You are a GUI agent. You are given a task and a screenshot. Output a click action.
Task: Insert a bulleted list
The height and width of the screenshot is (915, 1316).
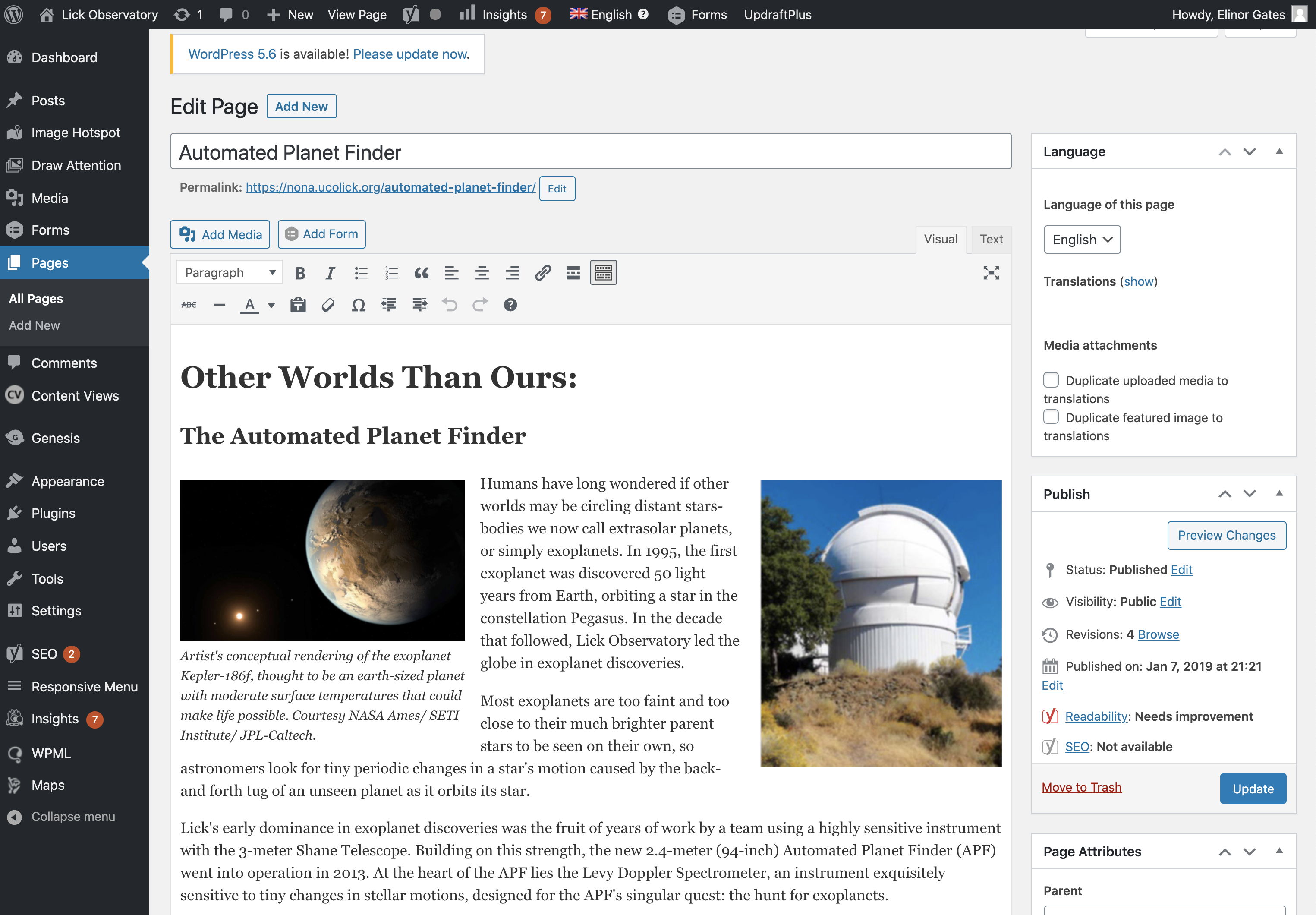pos(361,273)
